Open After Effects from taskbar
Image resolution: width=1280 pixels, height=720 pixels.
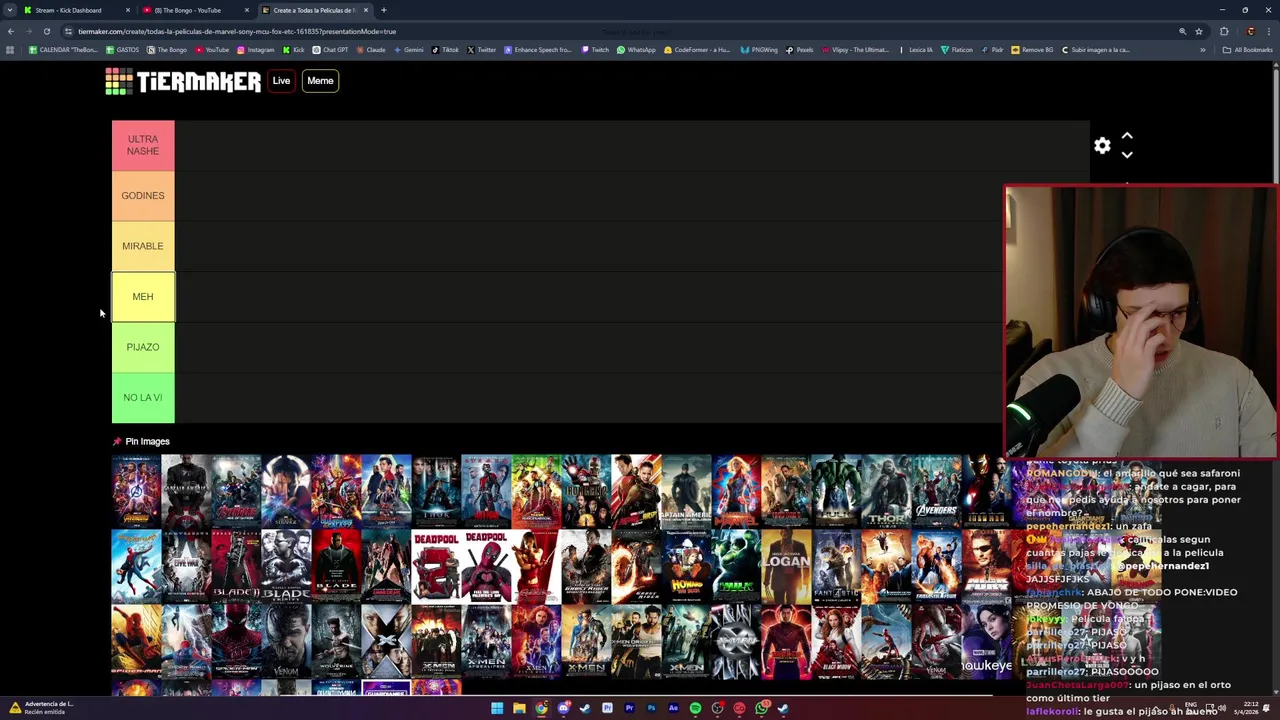point(673,708)
